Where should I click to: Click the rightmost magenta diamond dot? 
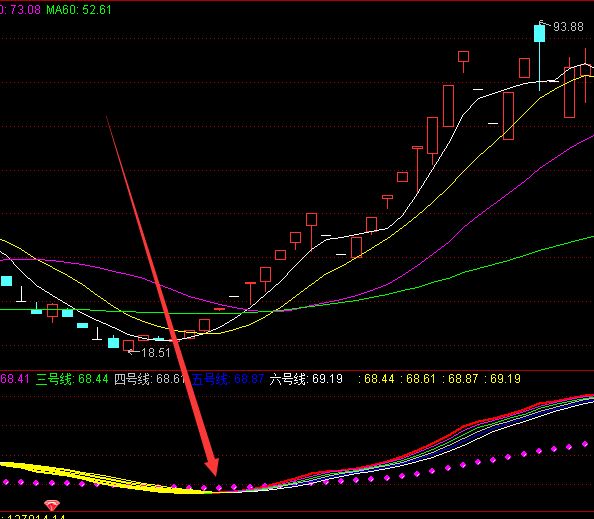585,444
